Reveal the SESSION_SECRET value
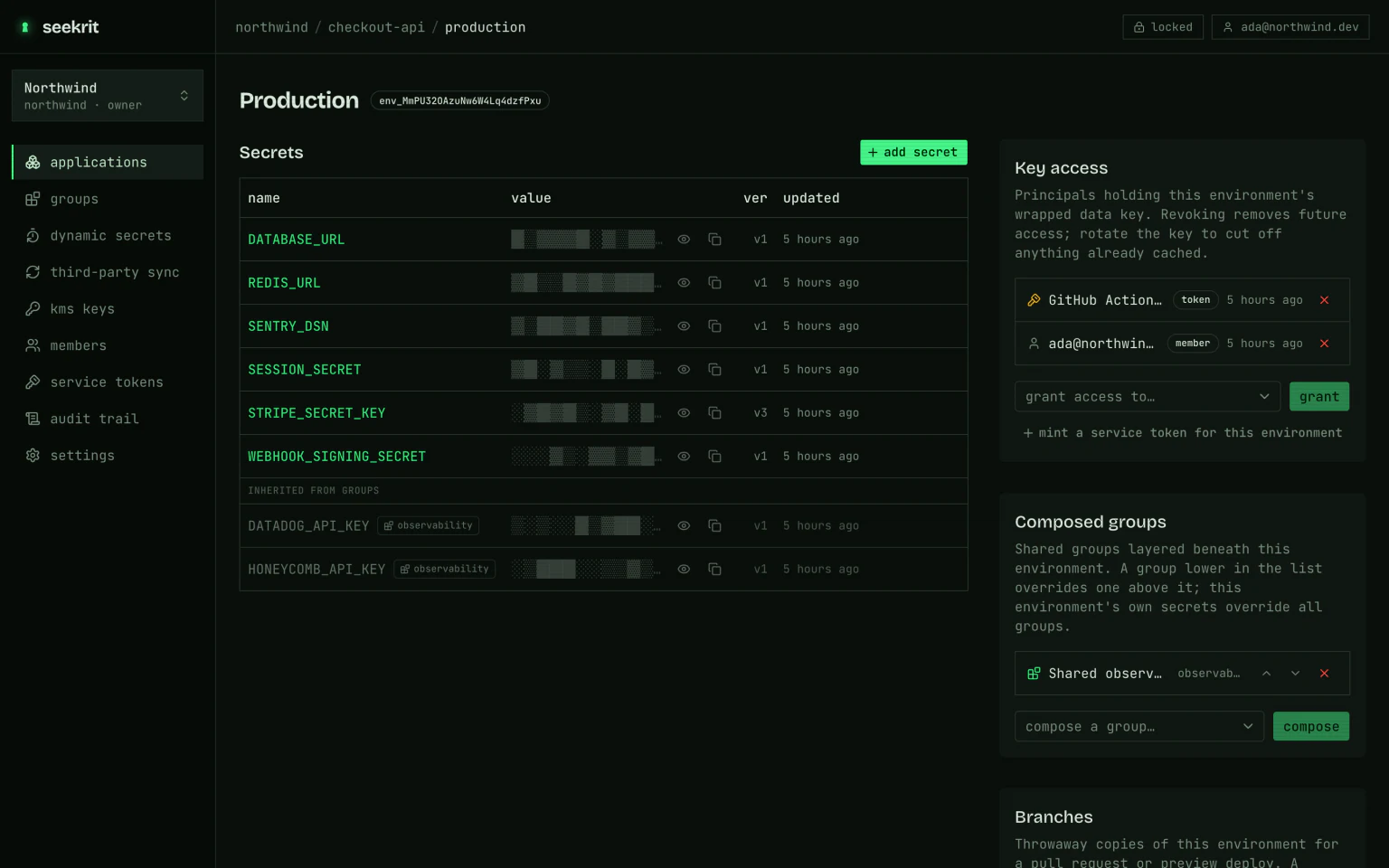Screen dimensions: 1389x868 click(x=684, y=370)
